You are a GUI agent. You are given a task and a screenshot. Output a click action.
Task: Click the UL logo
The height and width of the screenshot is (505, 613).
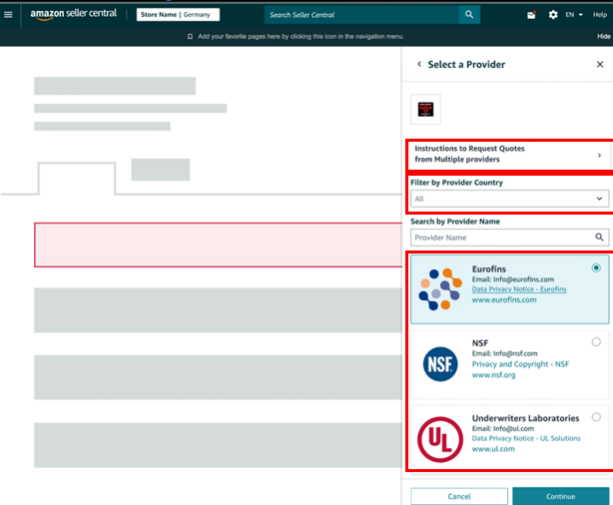click(440, 439)
